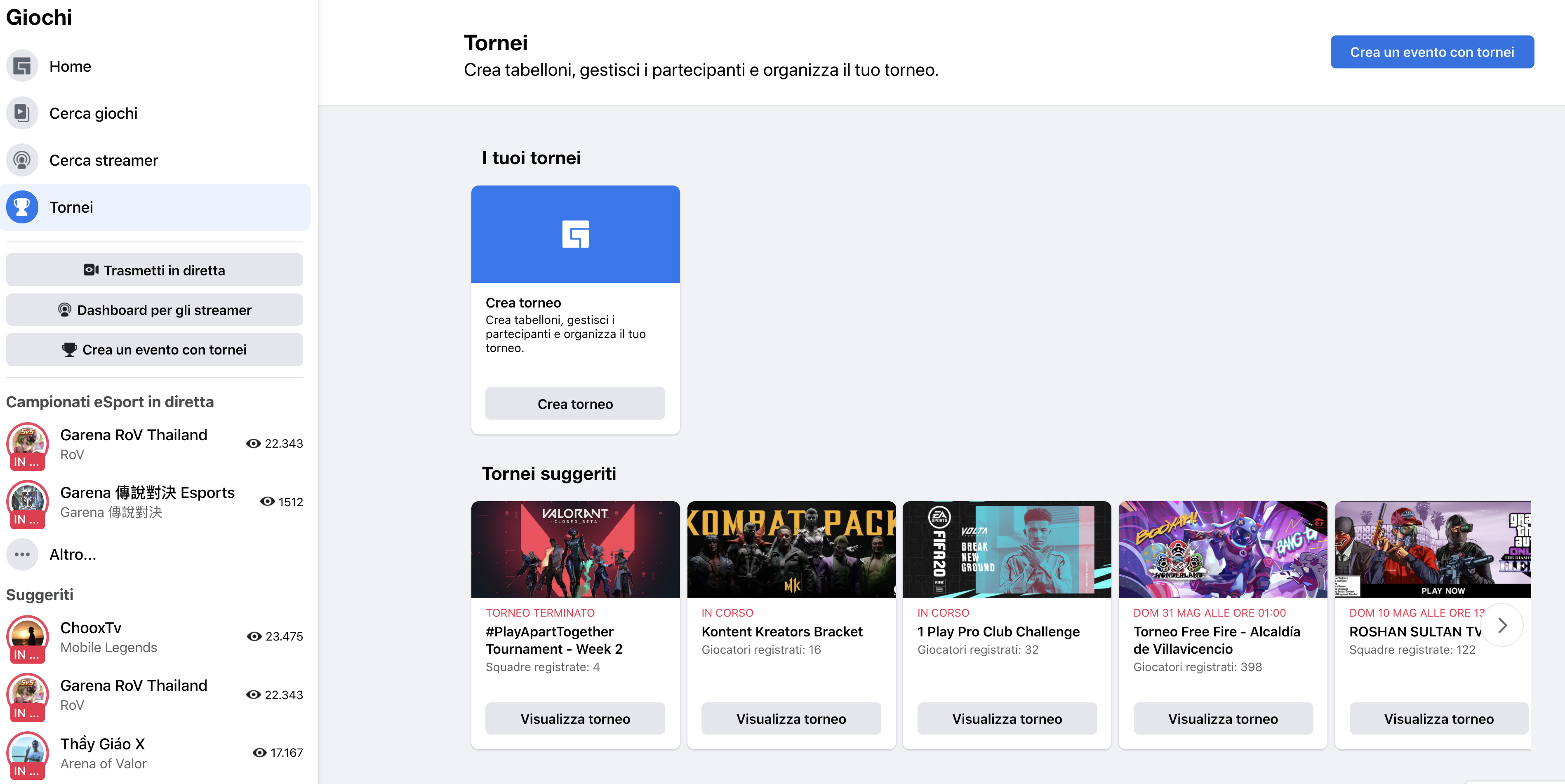Click the Valorant tournament thumbnail
Screen dimensions: 1565x784
tap(575, 549)
